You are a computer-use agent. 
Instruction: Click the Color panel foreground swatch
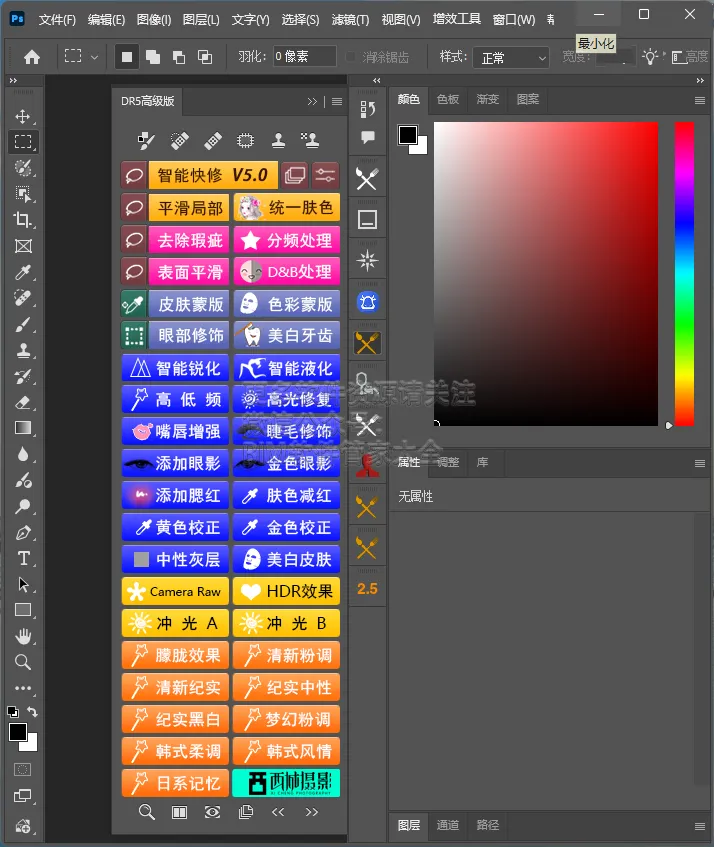(408, 135)
